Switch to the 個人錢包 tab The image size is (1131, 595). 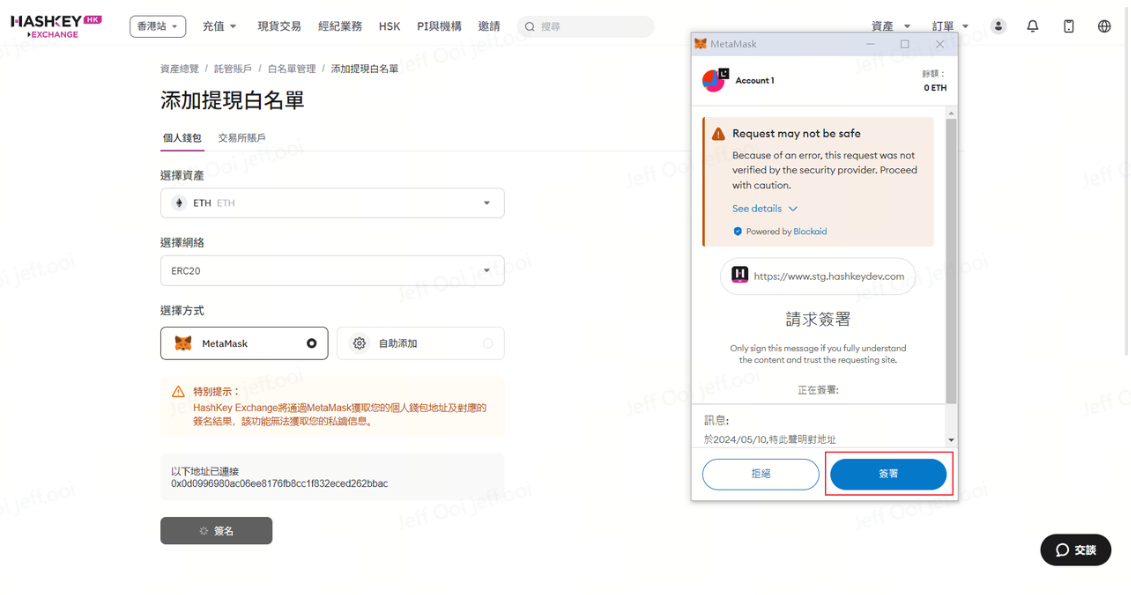(182, 138)
